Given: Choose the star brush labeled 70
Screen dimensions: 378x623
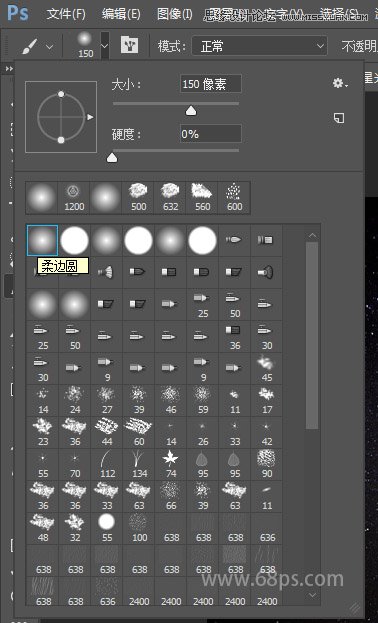Looking at the screenshot, I should tap(75, 465).
